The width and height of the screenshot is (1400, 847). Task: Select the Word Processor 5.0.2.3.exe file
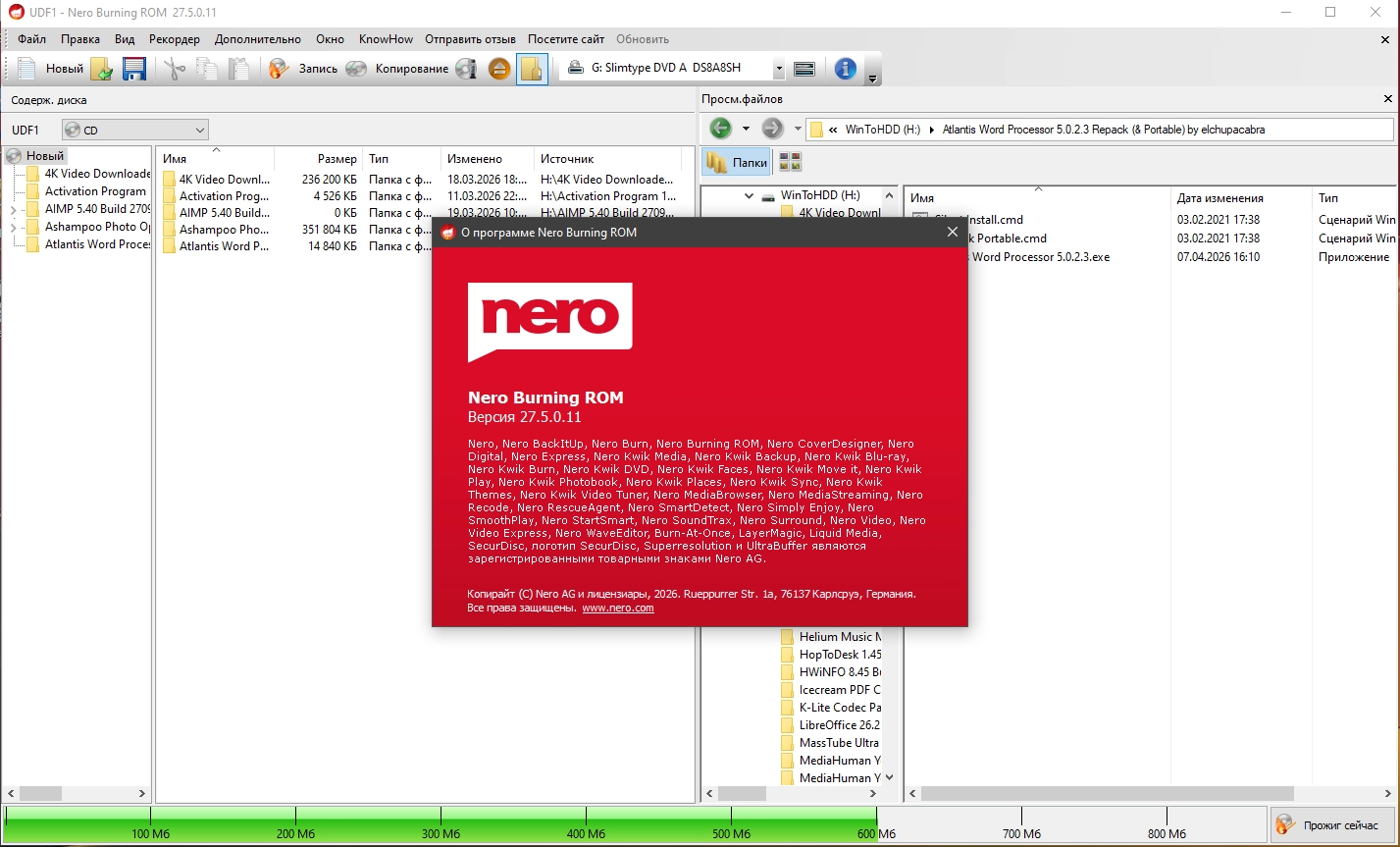click(x=1039, y=257)
